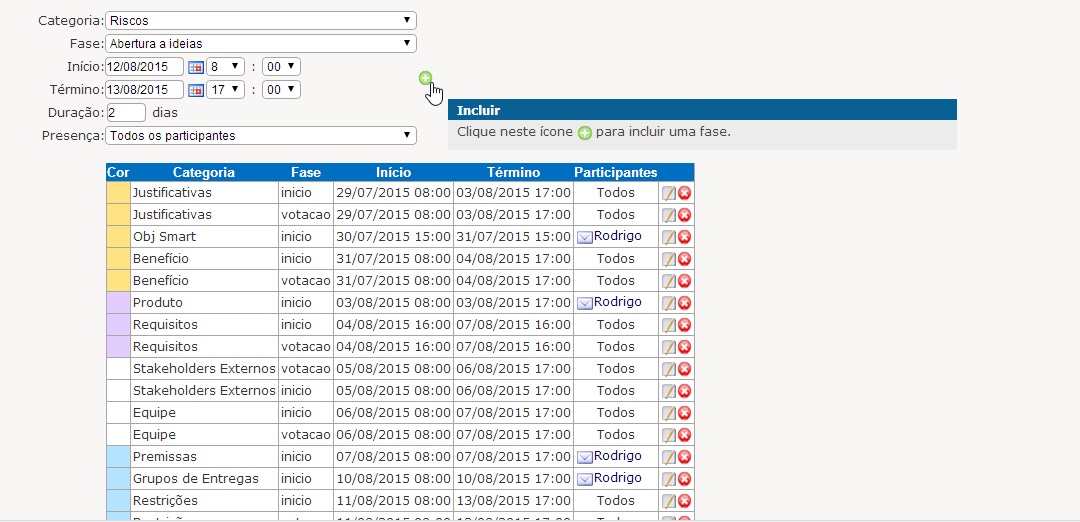Change the Início hour dropdown
Image resolution: width=1080 pixels, height=522 pixels.
click(x=225, y=66)
